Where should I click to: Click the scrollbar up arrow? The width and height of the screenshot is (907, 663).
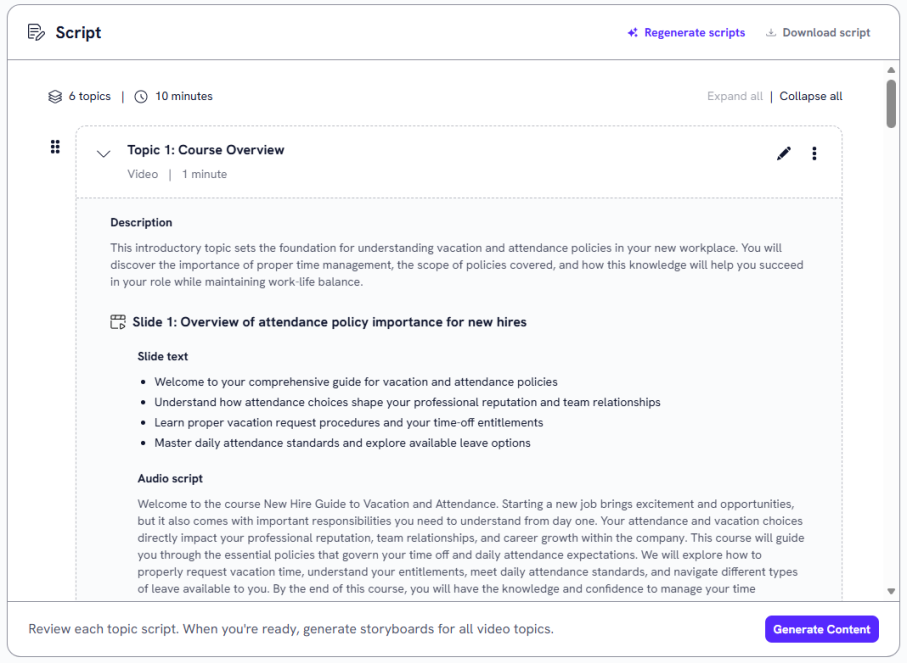[891, 70]
